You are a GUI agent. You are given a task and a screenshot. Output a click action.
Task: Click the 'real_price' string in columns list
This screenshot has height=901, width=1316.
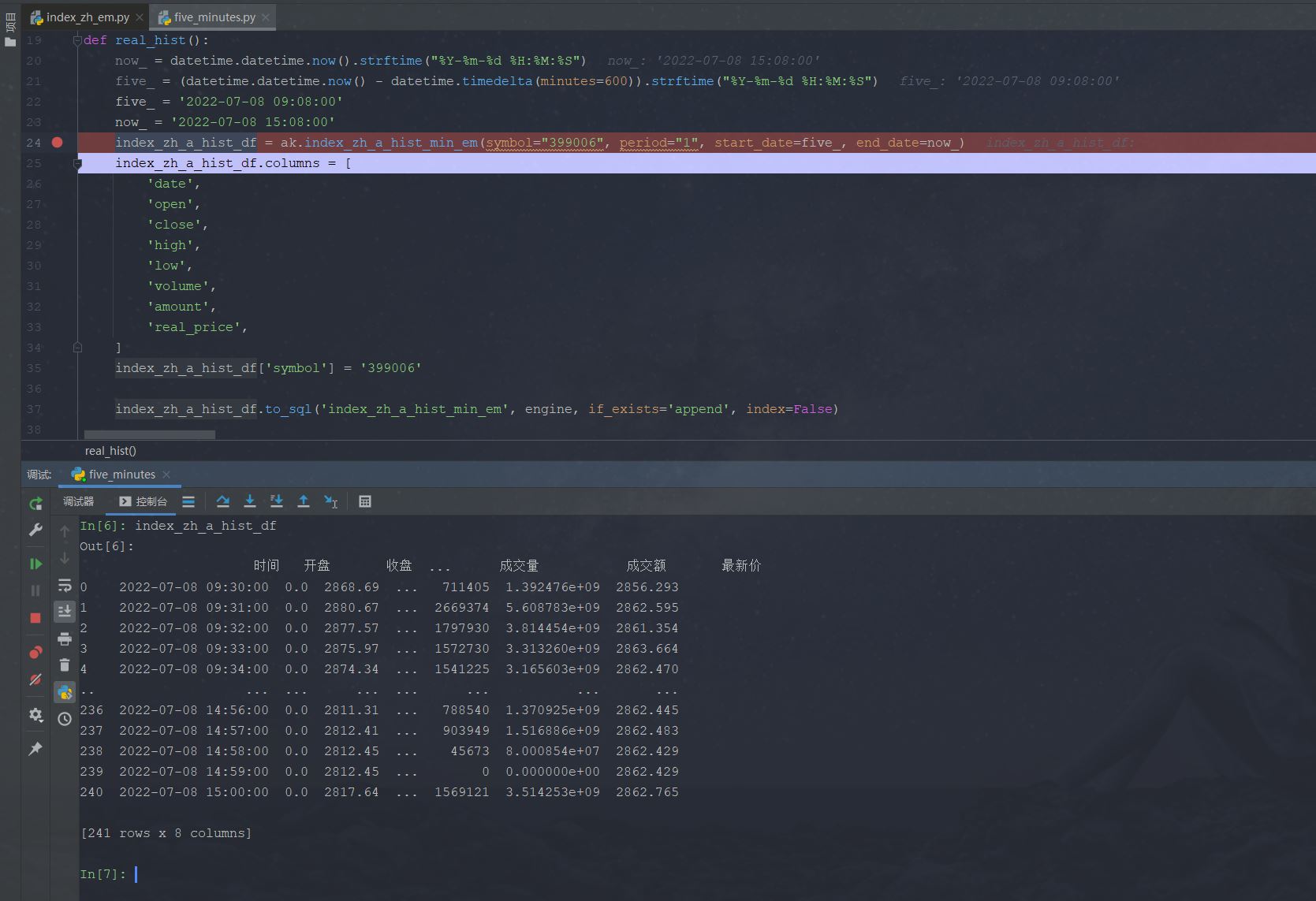(x=194, y=327)
